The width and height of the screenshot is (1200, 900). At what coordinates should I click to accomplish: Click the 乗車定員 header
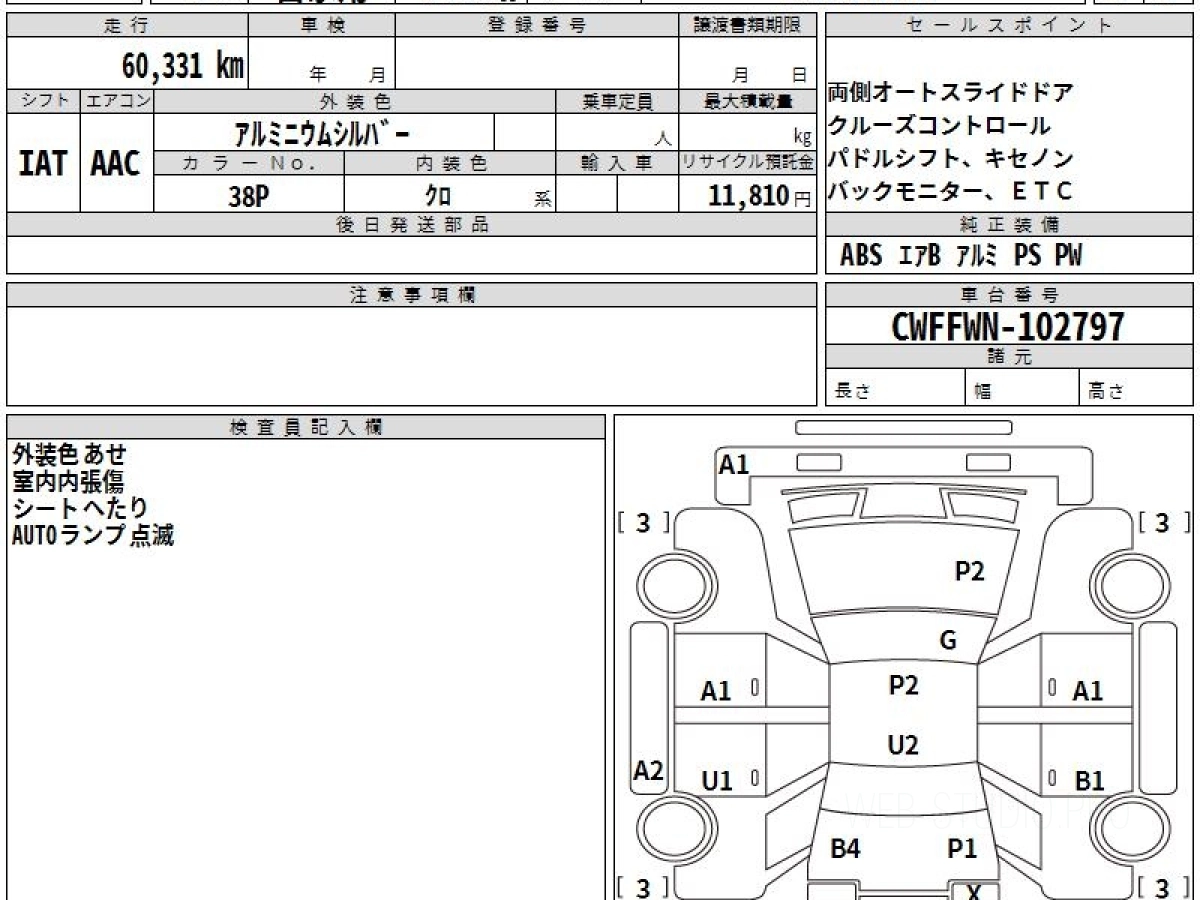[617, 101]
